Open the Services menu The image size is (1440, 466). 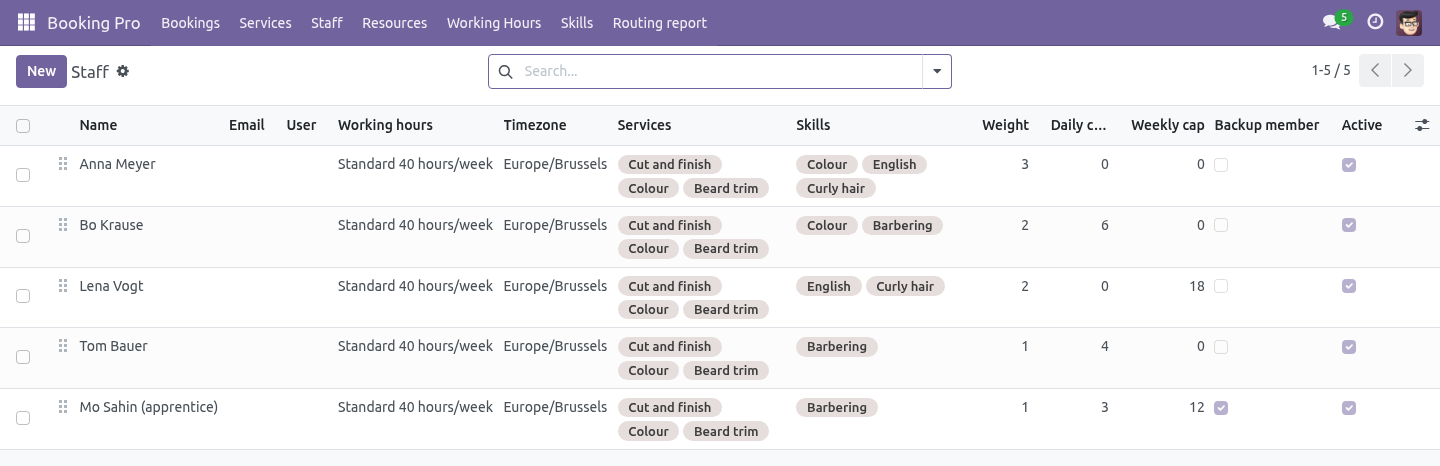click(x=265, y=22)
